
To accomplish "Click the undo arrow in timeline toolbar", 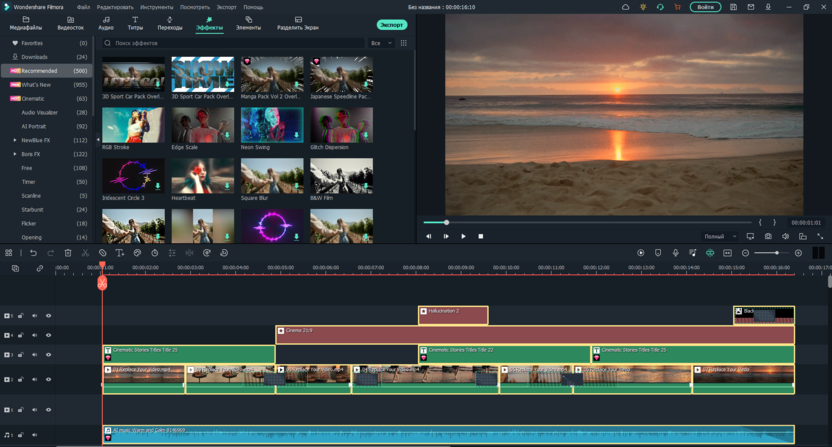I will point(33,253).
